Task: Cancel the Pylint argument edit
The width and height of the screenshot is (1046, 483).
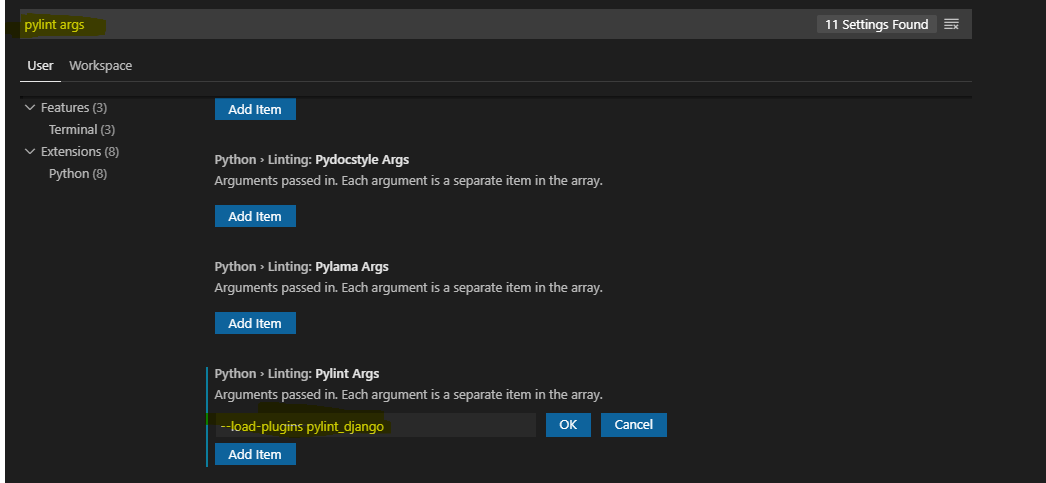Action: 634,425
